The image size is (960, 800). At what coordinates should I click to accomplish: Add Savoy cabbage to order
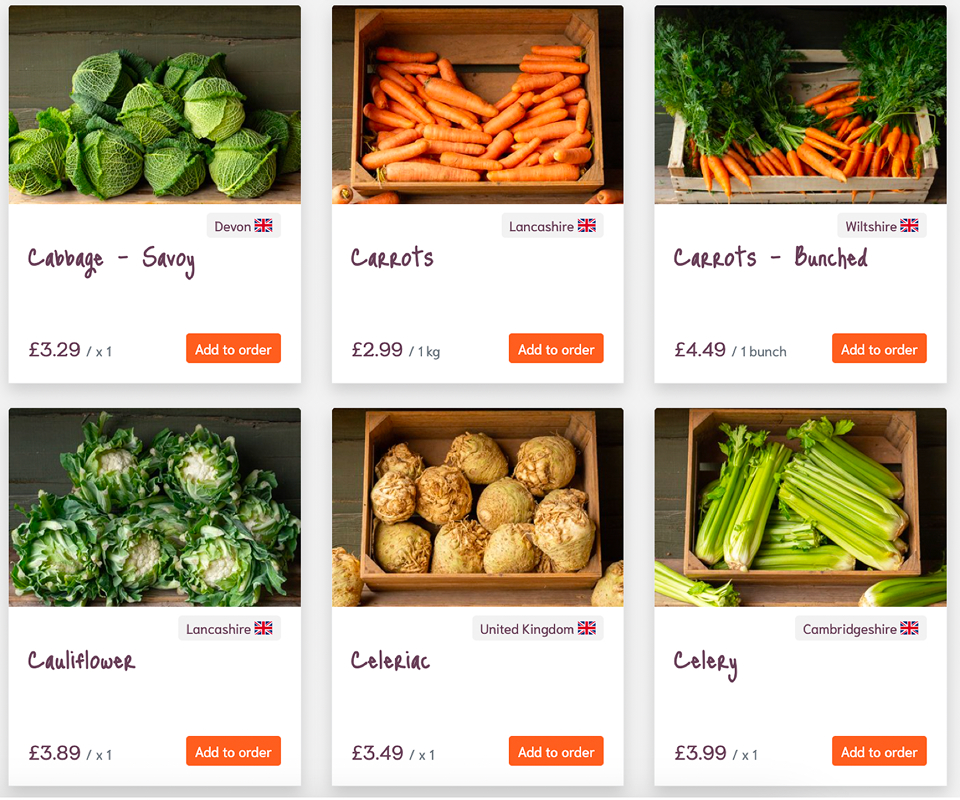(x=233, y=349)
